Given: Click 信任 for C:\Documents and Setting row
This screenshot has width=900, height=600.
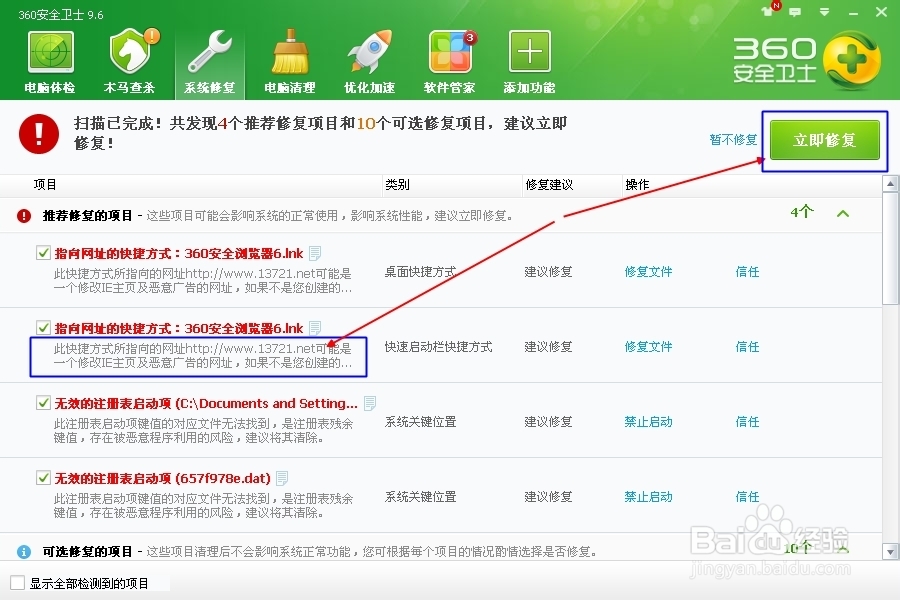Looking at the screenshot, I should [x=747, y=422].
